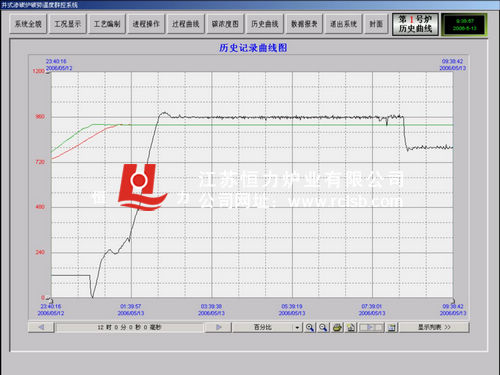Click the 退出系统 button

click(x=344, y=24)
